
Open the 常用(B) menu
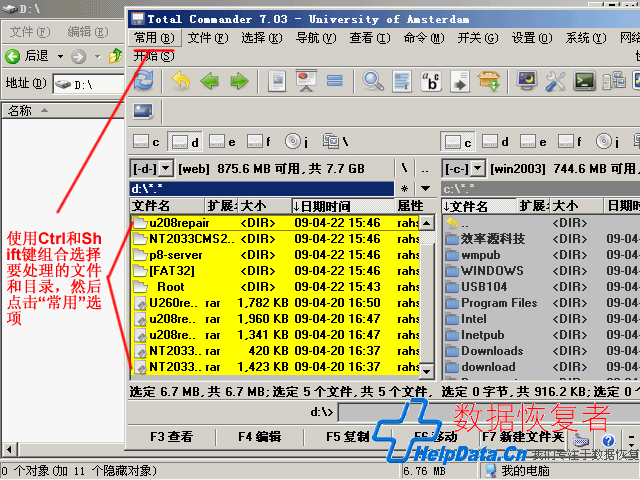click(154, 38)
